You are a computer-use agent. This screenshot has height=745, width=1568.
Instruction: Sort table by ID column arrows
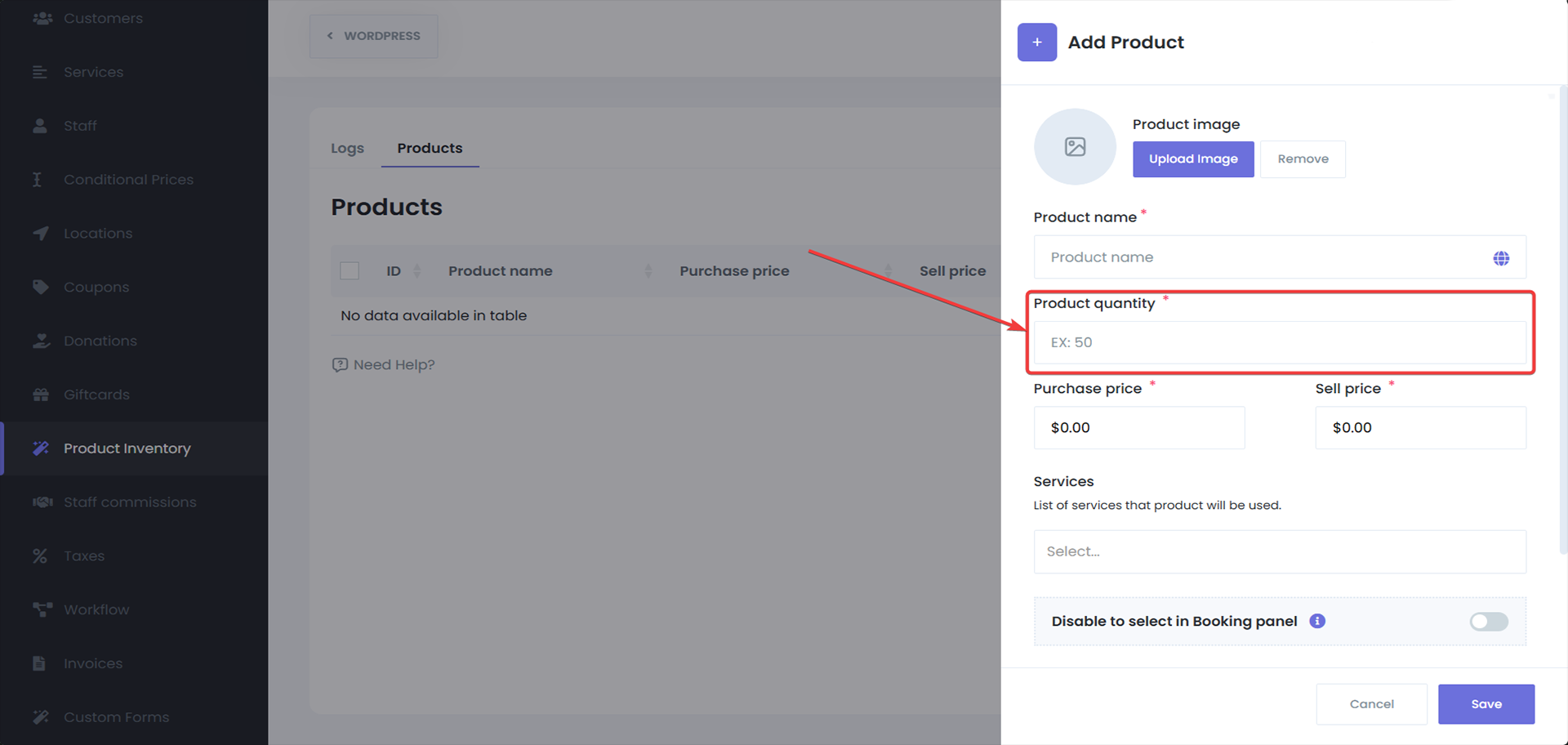click(x=417, y=271)
